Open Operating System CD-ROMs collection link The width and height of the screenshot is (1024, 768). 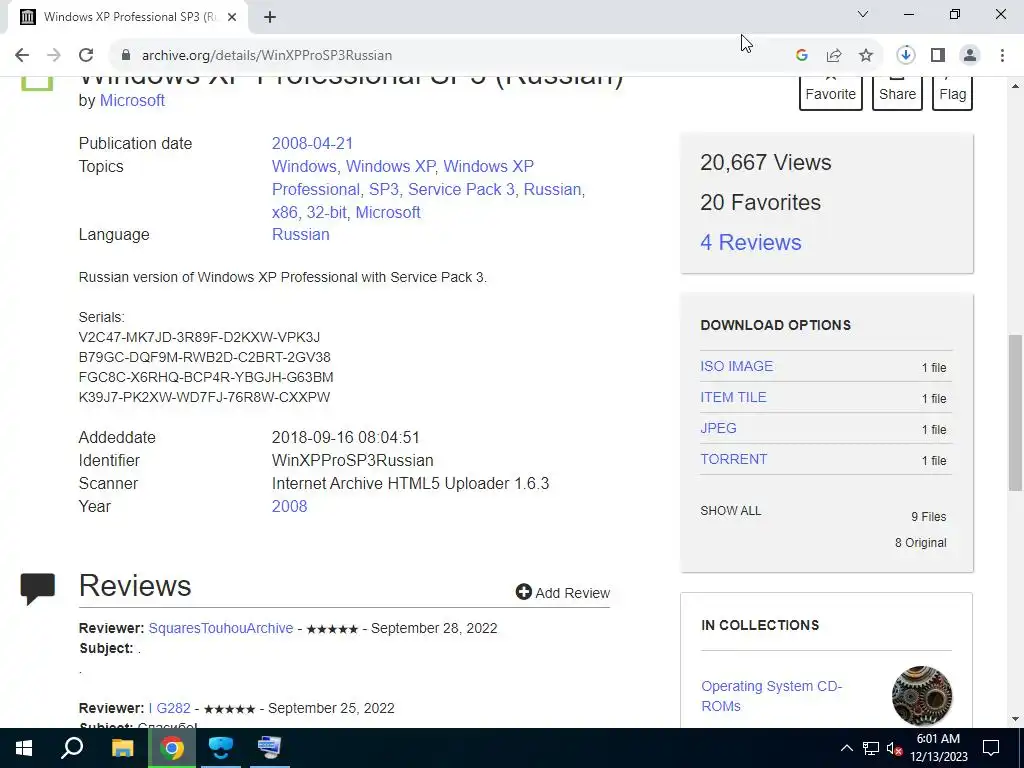(x=771, y=696)
